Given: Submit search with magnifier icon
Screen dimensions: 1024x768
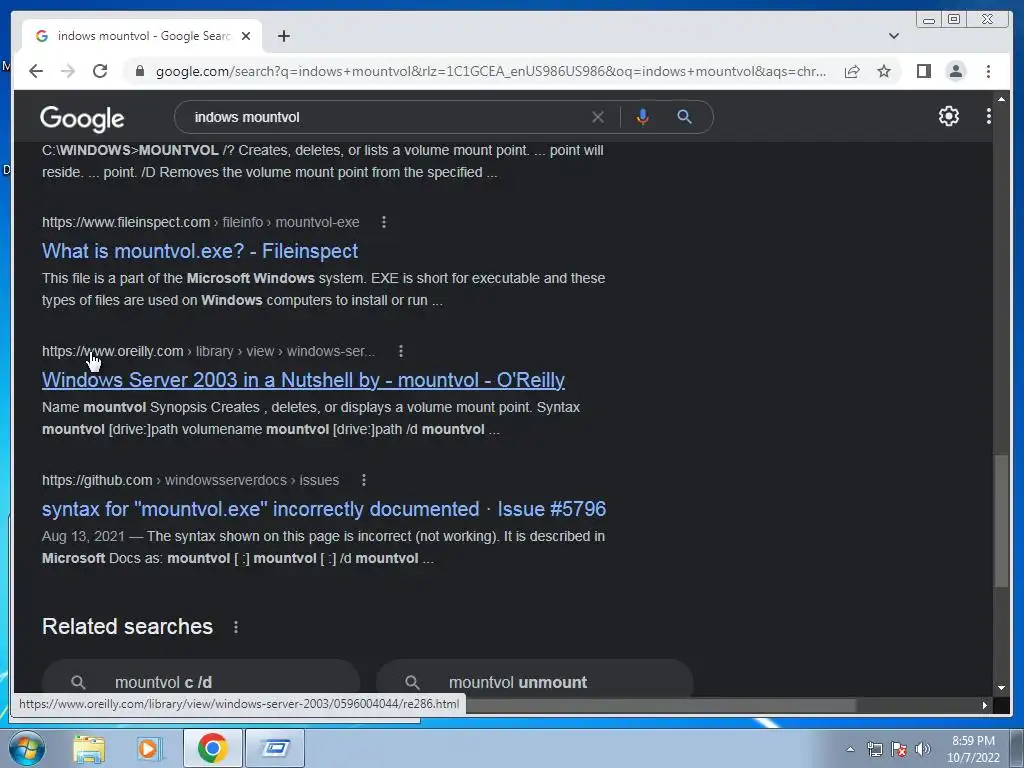Looking at the screenshot, I should coord(684,117).
